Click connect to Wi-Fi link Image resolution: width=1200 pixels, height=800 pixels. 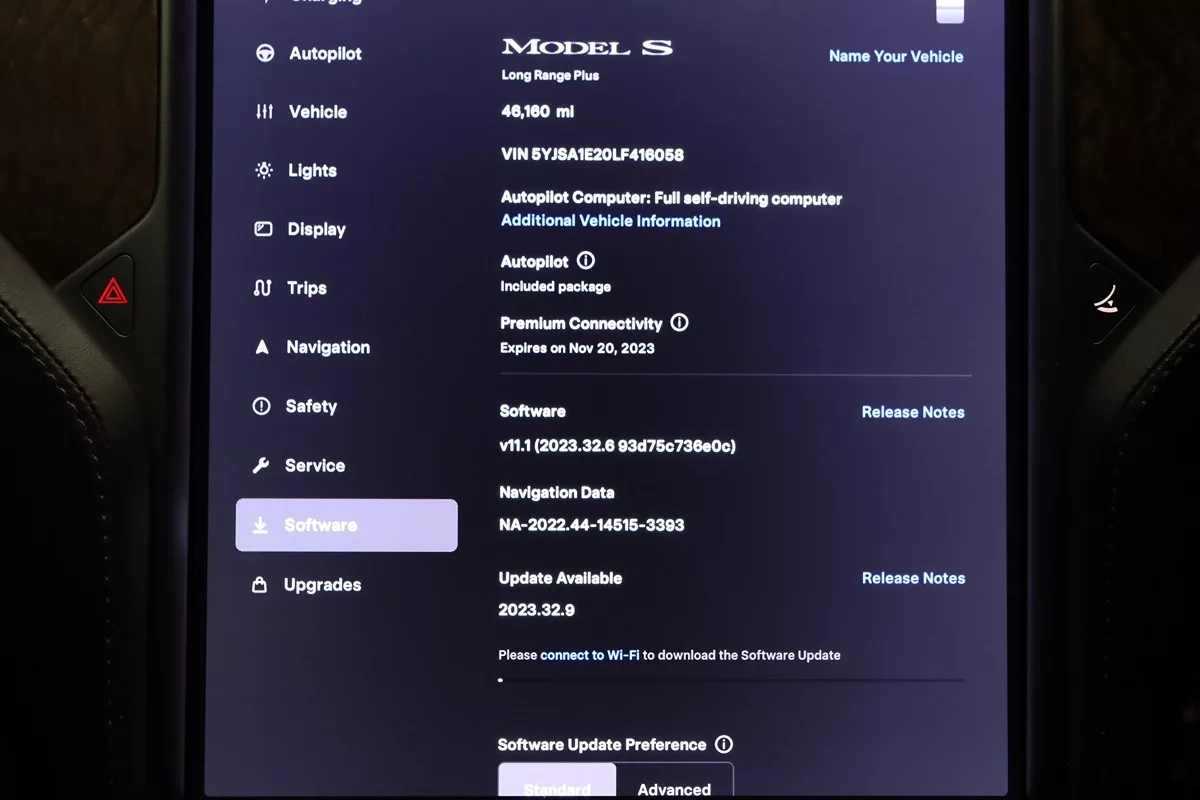[589, 655]
